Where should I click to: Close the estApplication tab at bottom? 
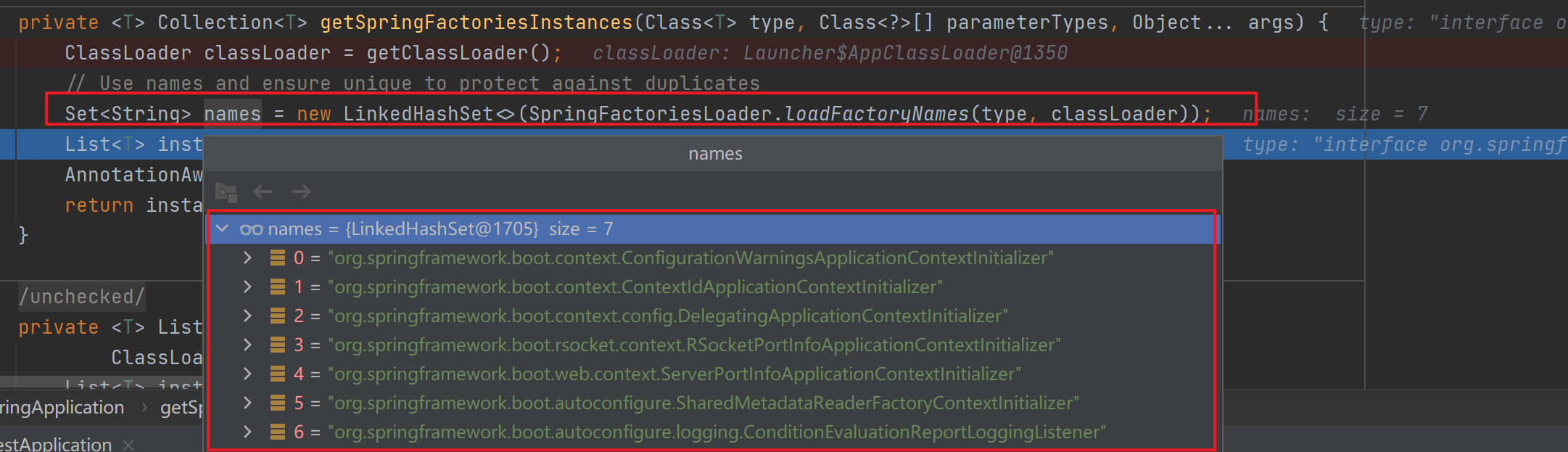[128, 444]
